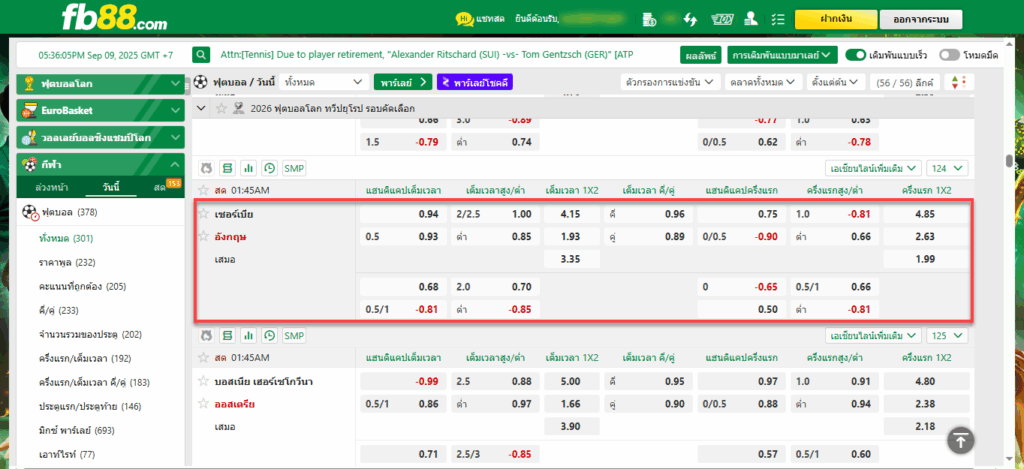The width and height of the screenshot is (1024, 469).
Task: Click the 3.90 full-time draw odds
Action: coord(571,427)
